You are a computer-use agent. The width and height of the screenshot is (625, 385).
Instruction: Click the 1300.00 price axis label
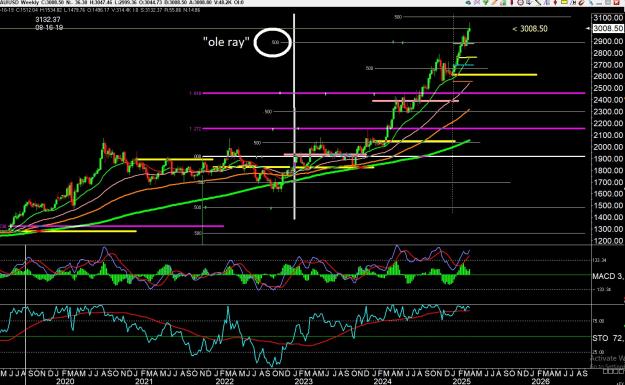click(x=608, y=229)
